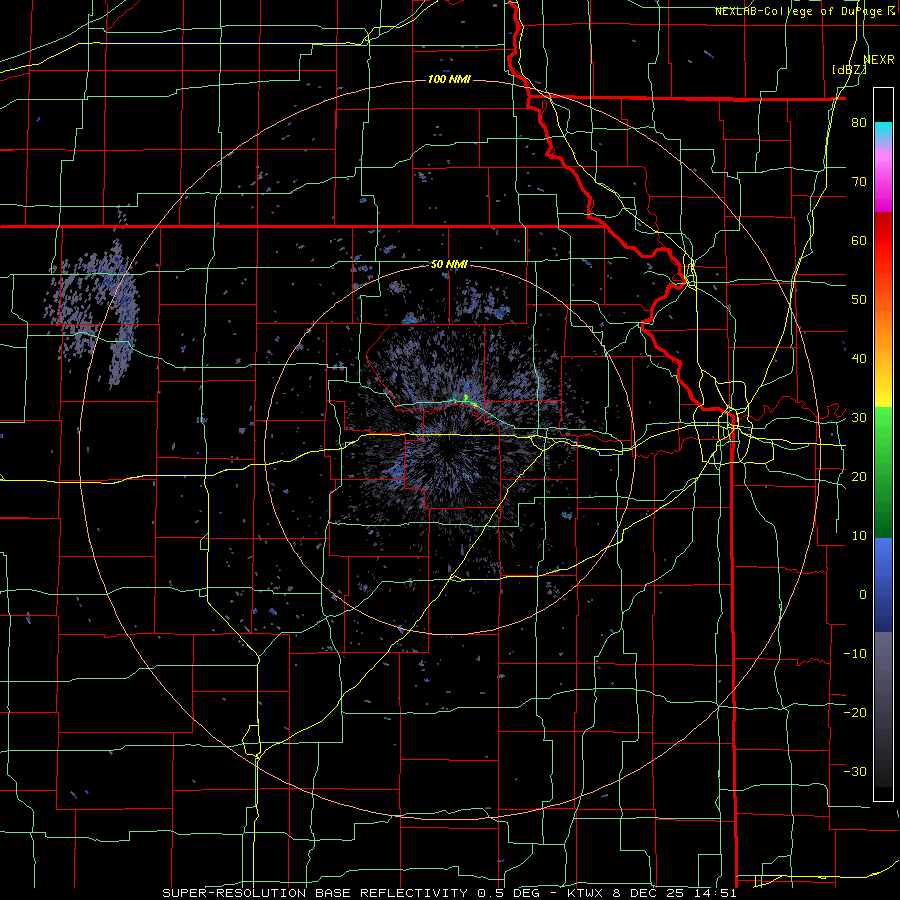The height and width of the screenshot is (900, 900).
Task: Select the 20 value on the dBZ scale
Action: click(x=859, y=476)
